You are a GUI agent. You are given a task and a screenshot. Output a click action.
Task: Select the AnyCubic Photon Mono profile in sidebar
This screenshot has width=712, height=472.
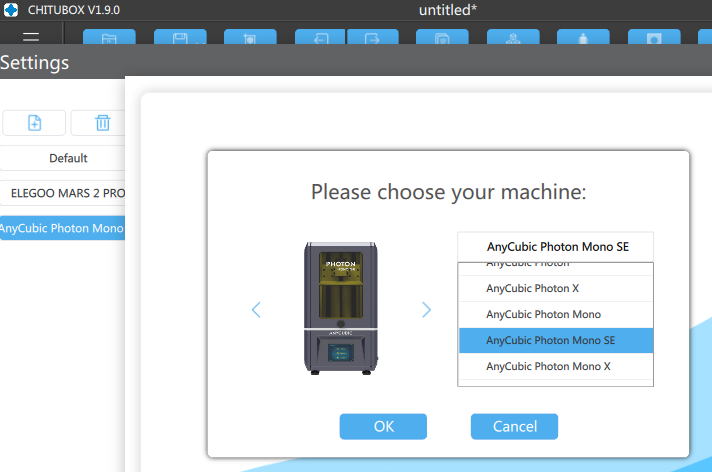pos(63,228)
